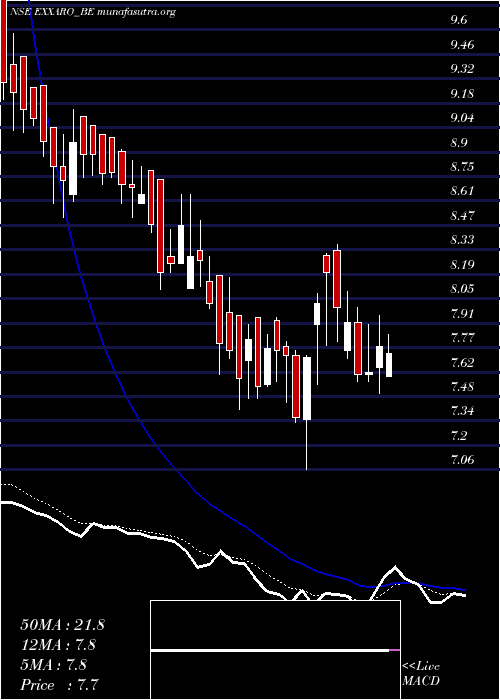
Task: Click the 50MA : 21.8 reading
Action: pyautogui.click(x=62, y=625)
